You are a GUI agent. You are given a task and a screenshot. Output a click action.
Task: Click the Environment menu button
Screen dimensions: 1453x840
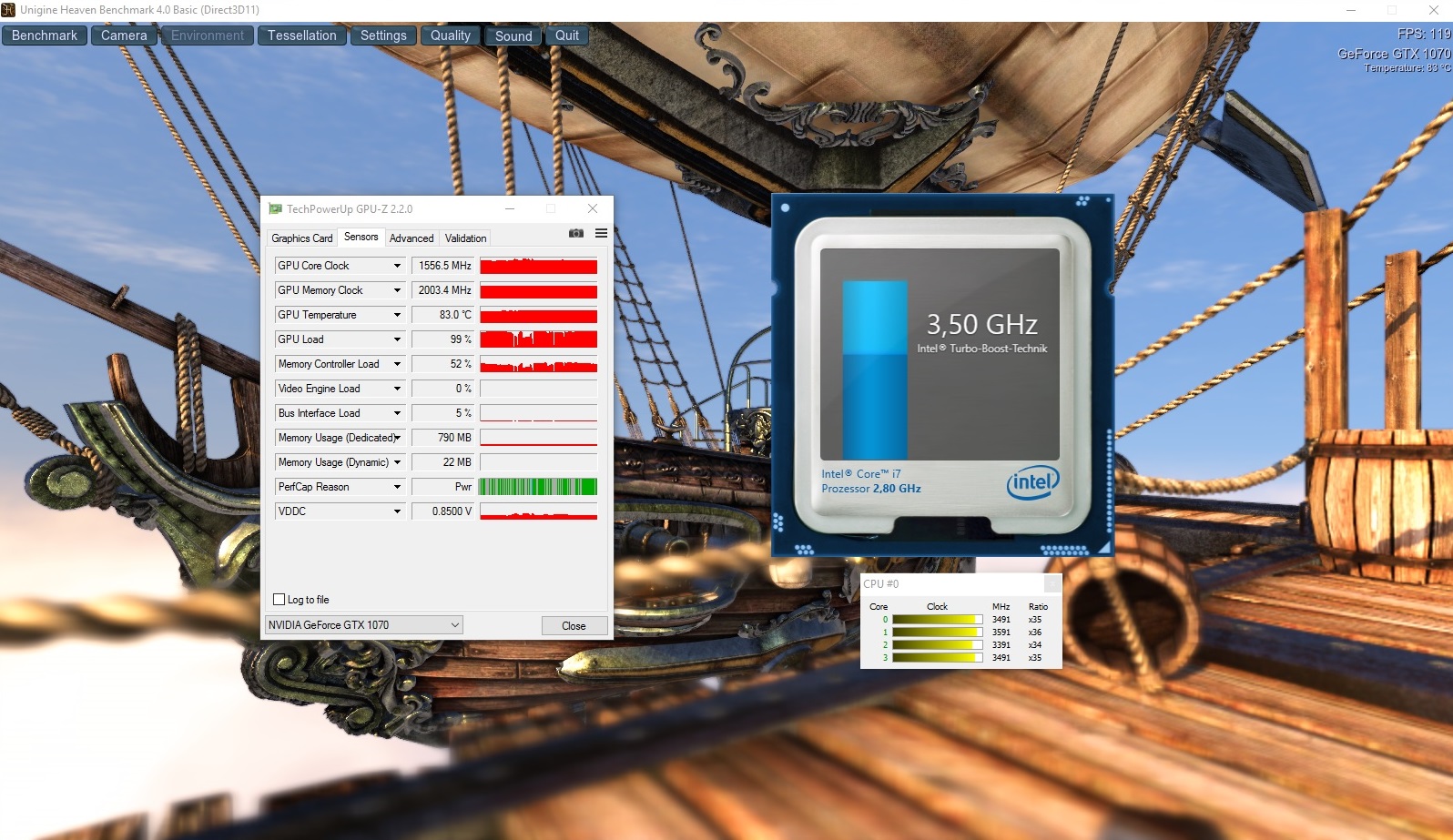pyautogui.click(x=208, y=35)
